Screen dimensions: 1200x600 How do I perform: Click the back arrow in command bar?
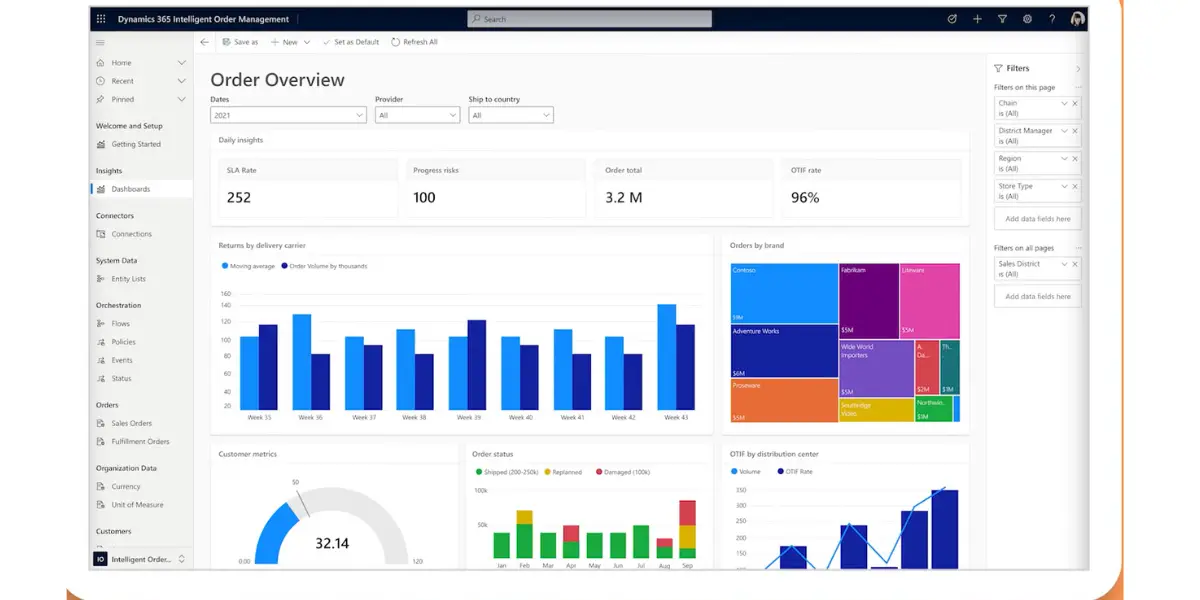point(204,42)
